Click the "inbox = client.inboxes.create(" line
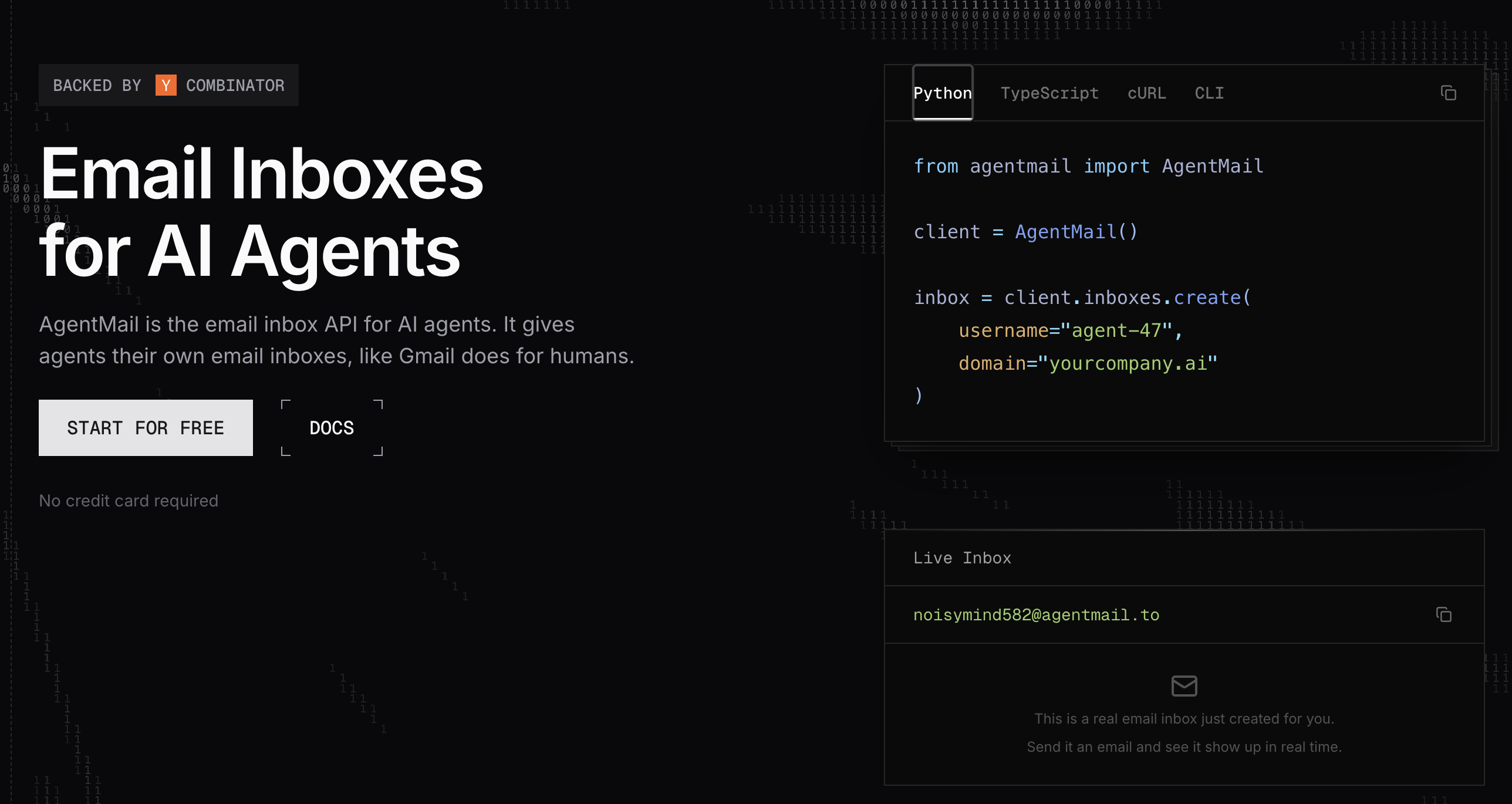The image size is (1512, 804). [1083, 298]
